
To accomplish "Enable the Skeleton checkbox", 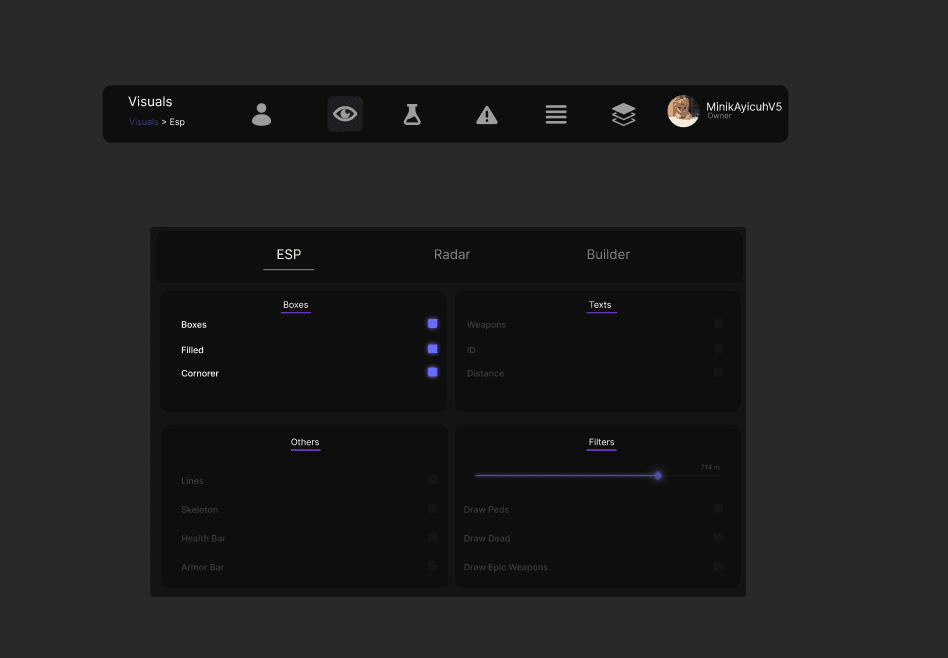I will click(x=432, y=509).
